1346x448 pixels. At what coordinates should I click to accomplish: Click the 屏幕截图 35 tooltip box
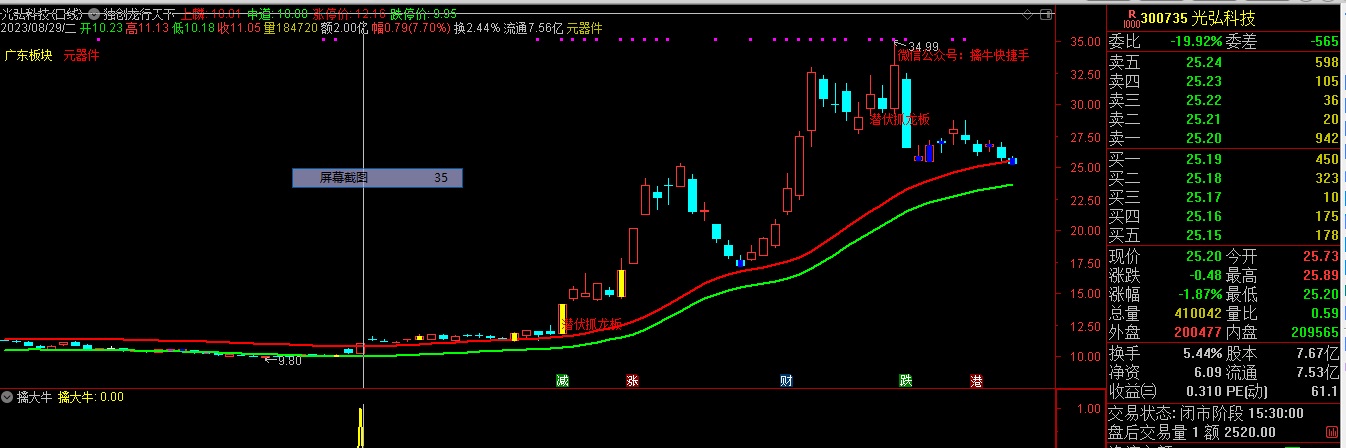pos(378,178)
